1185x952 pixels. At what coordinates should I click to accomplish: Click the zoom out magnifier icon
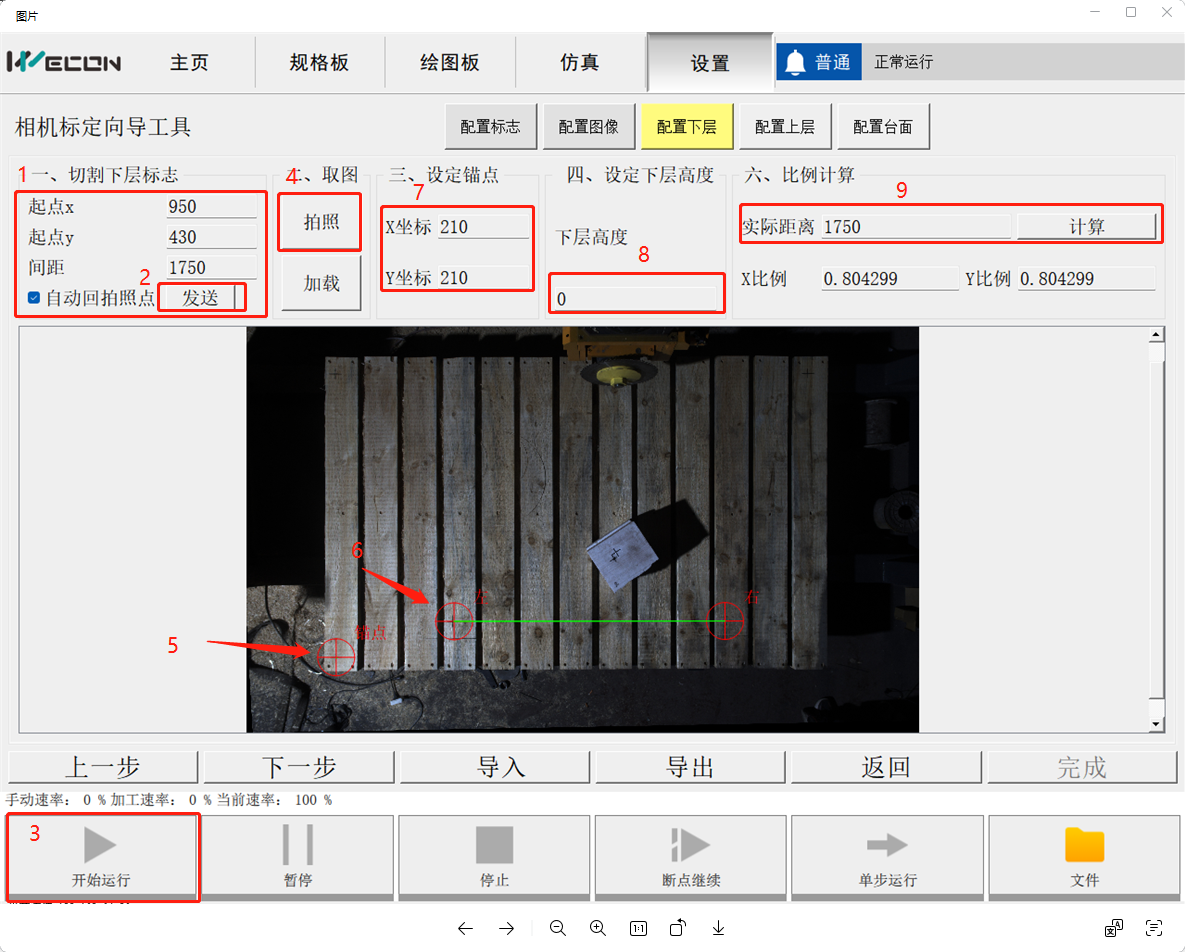pos(557,928)
